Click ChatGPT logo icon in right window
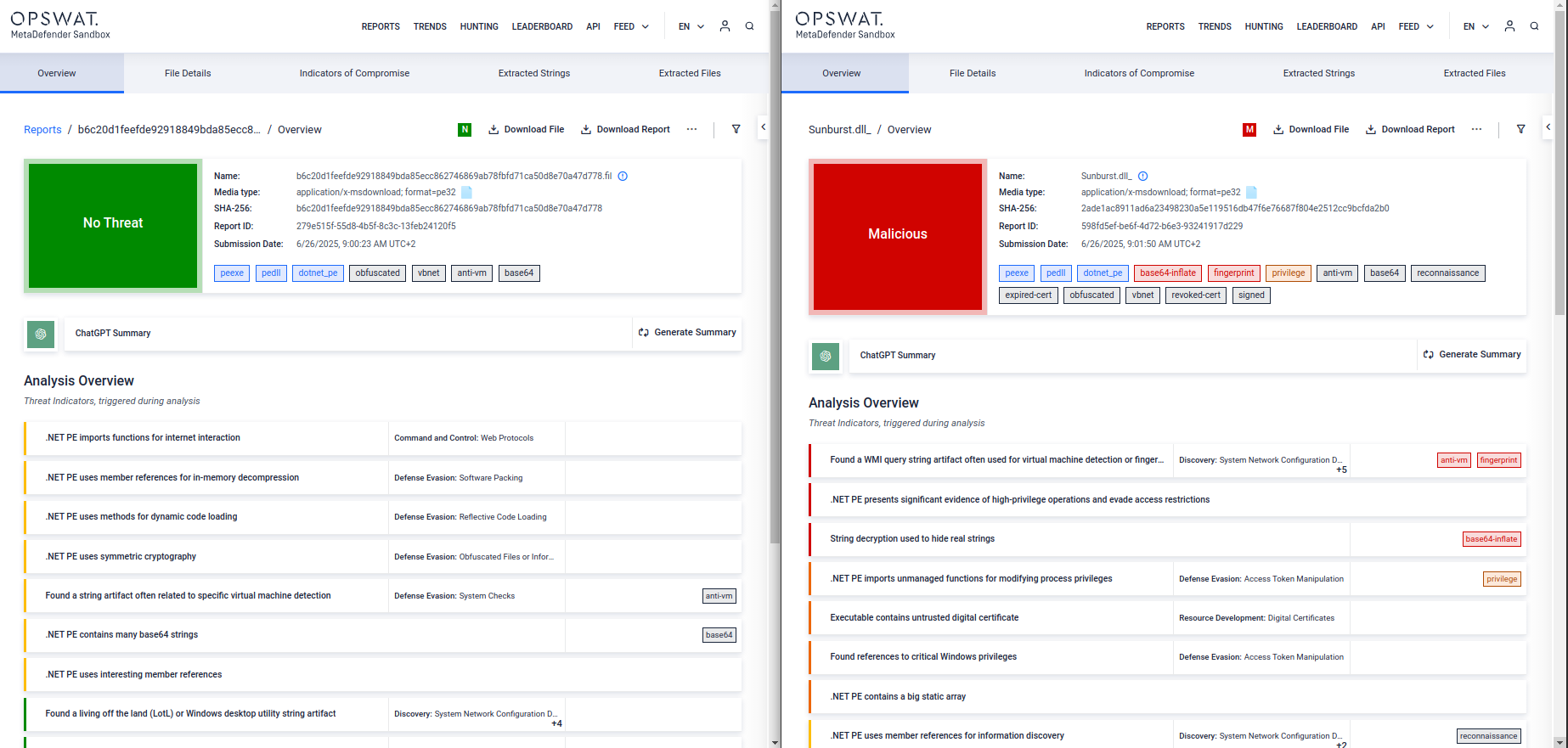1568x748 pixels. (826, 356)
